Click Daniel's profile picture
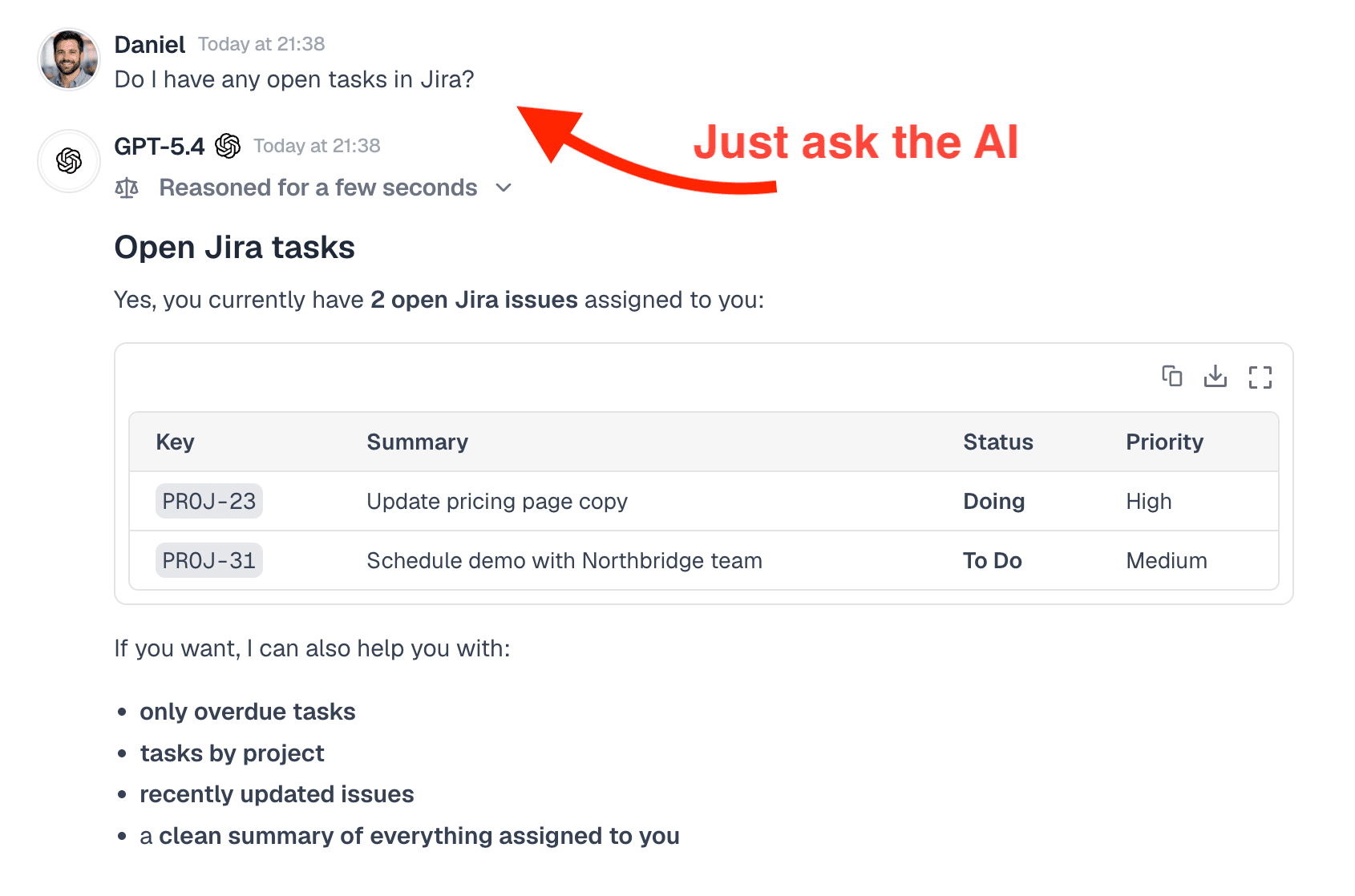The width and height of the screenshot is (1355, 896). tap(68, 59)
